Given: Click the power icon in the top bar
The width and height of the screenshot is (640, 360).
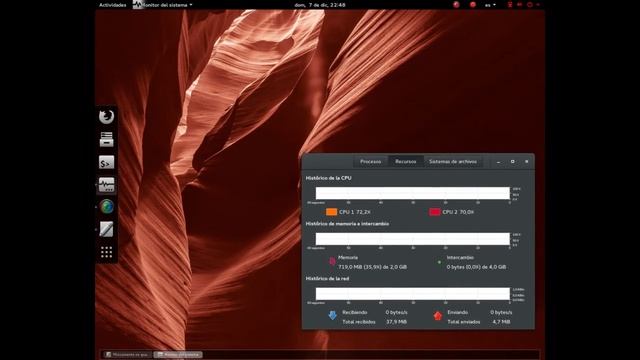Looking at the screenshot, I should pos(530,5).
